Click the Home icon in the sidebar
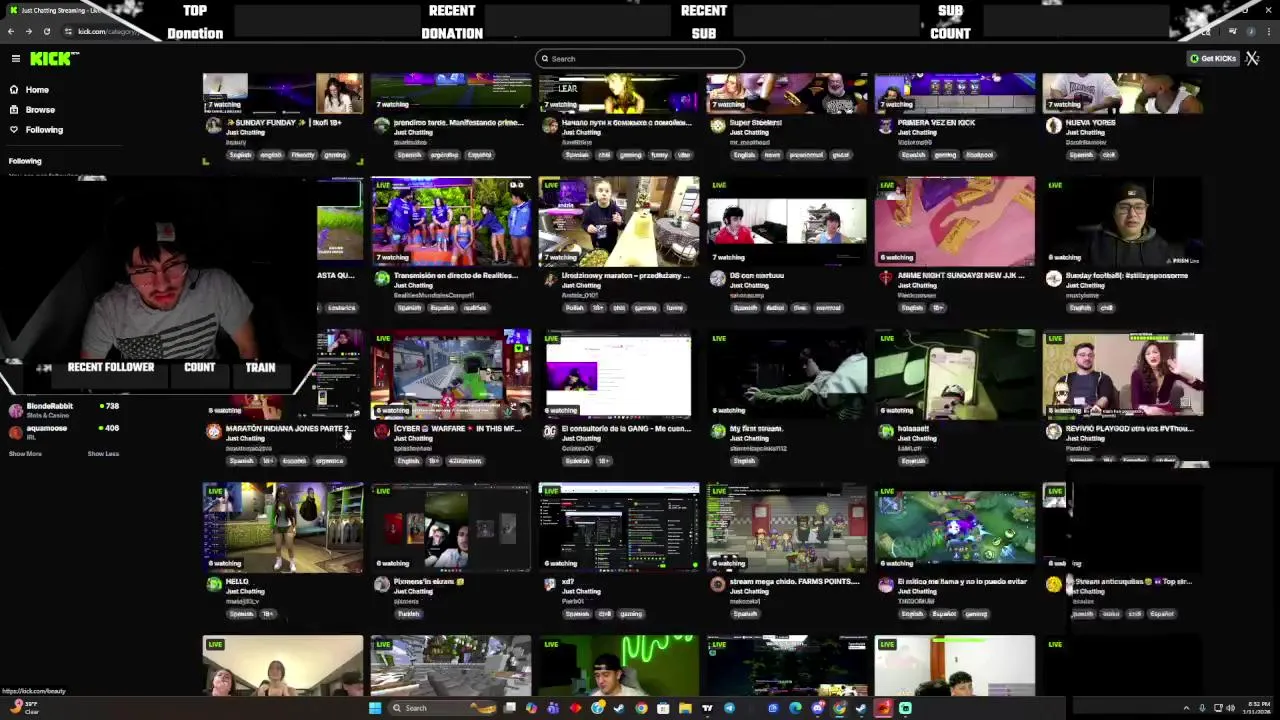The height and width of the screenshot is (720, 1280). 14,90
